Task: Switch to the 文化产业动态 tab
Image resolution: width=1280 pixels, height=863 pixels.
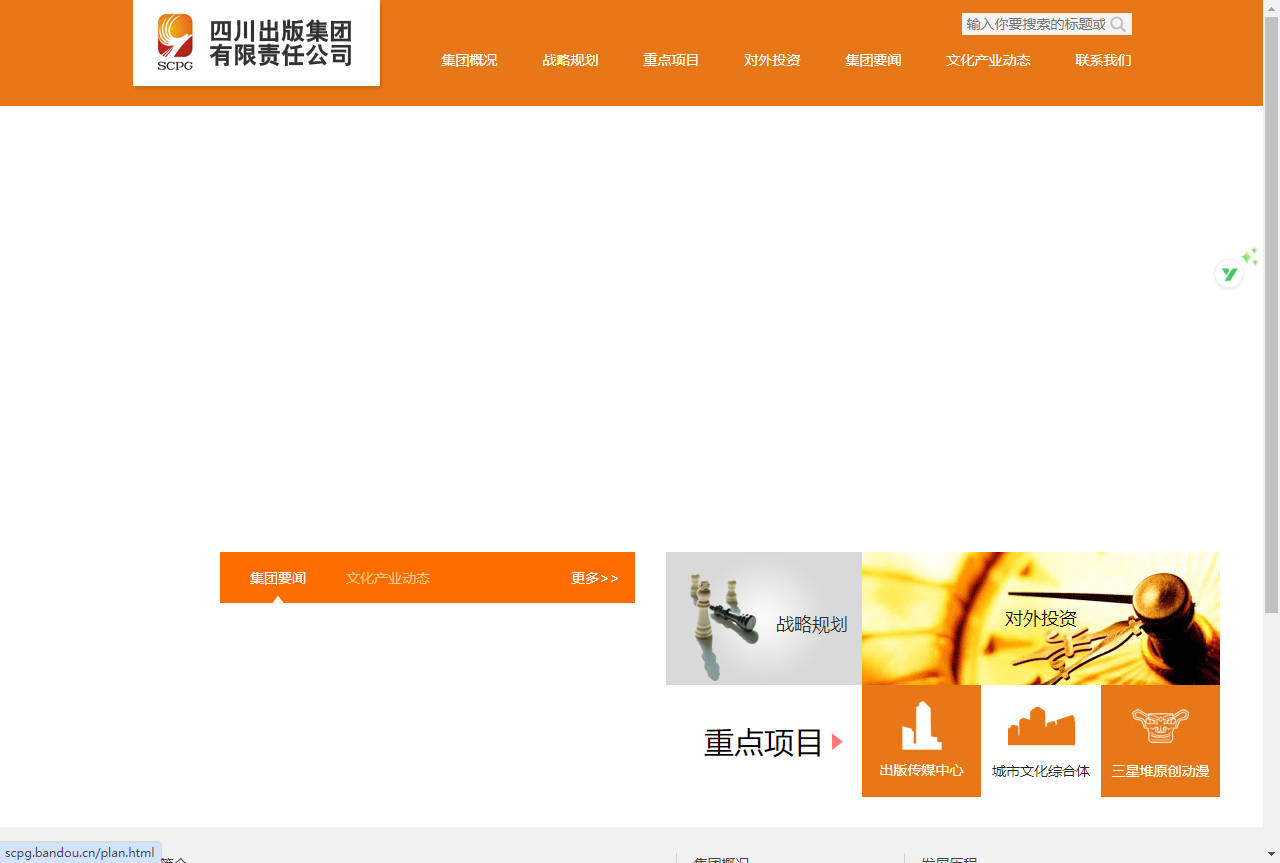Action: tap(387, 577)
